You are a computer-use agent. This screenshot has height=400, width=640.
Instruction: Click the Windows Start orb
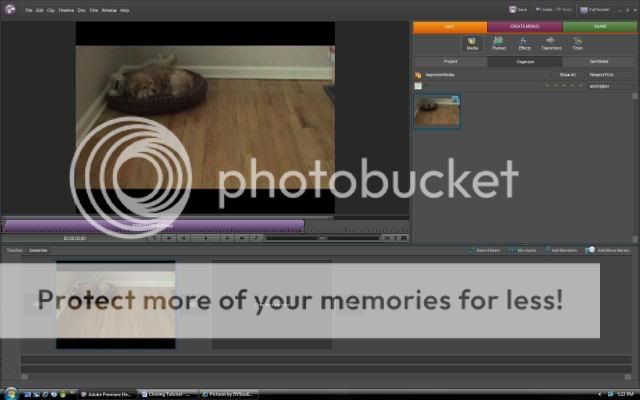[x=11, y=394]
